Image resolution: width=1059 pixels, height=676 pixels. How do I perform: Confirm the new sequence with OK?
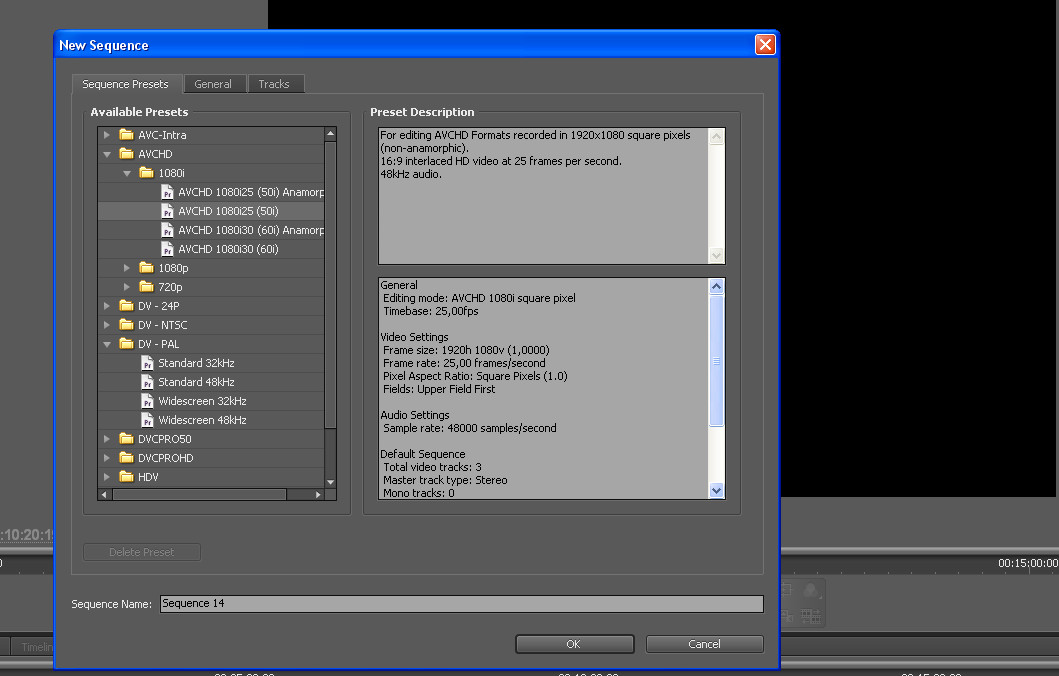click(574, 644)
